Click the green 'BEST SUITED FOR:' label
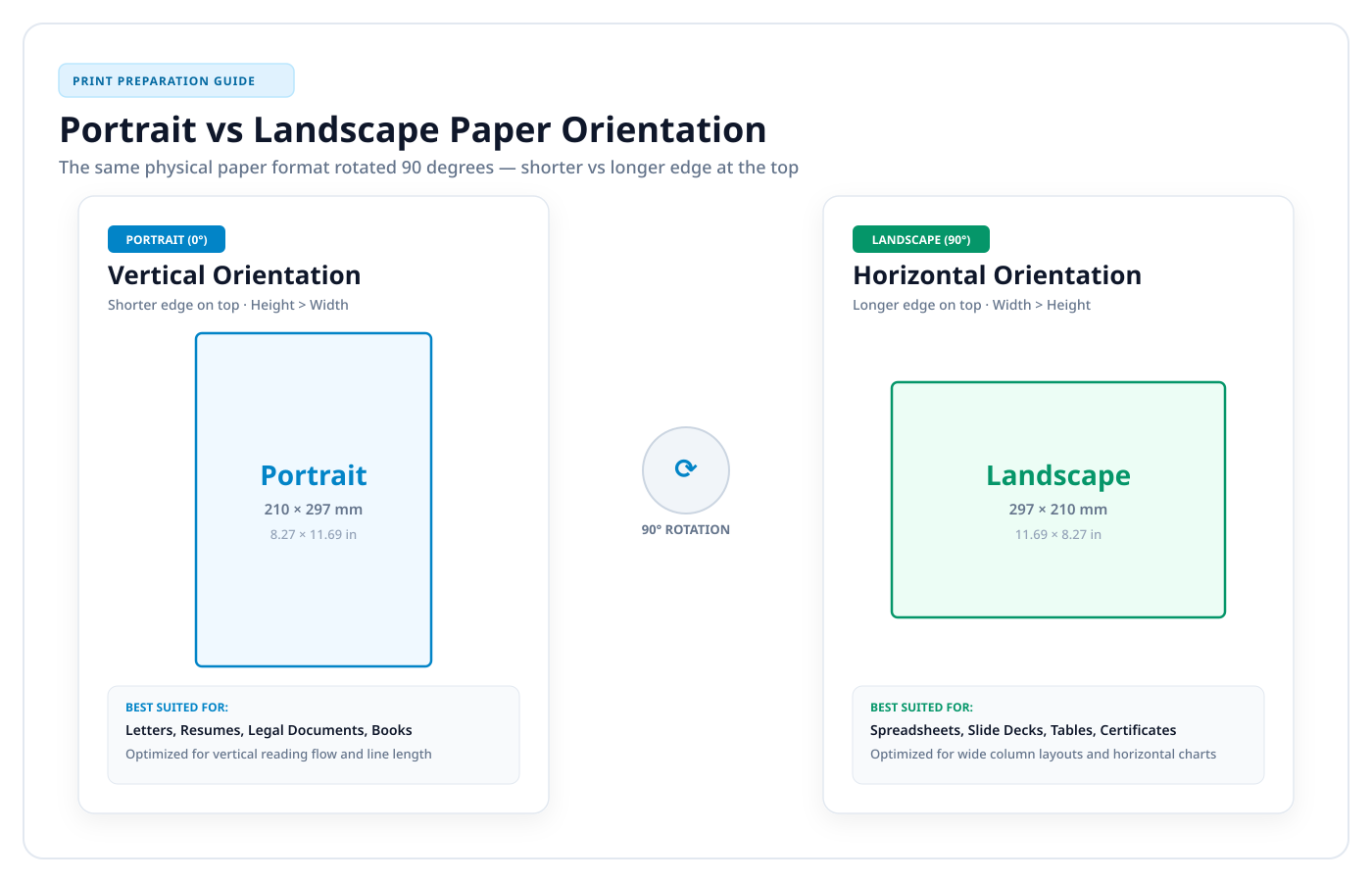Viewport: 1372px width, 882px height. (921, 708)
